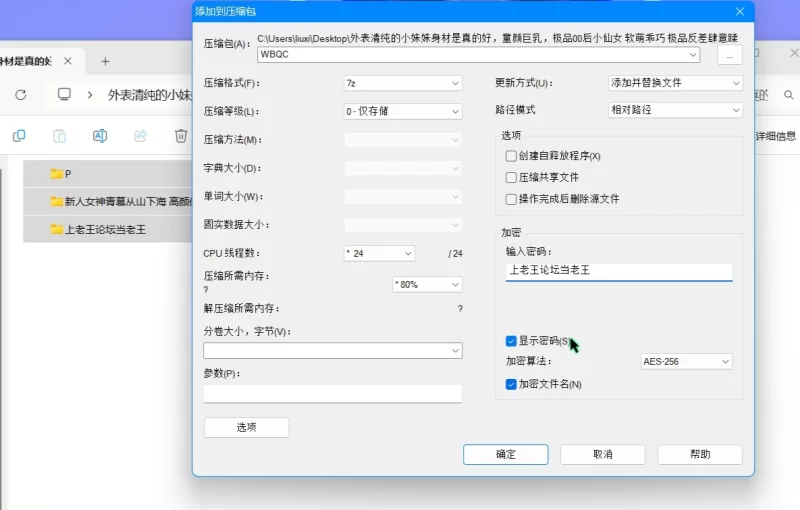Open the CPU 线程数 dropdown
The height and width of the screenshot is (510, 800).
click(x=380, y=253)
